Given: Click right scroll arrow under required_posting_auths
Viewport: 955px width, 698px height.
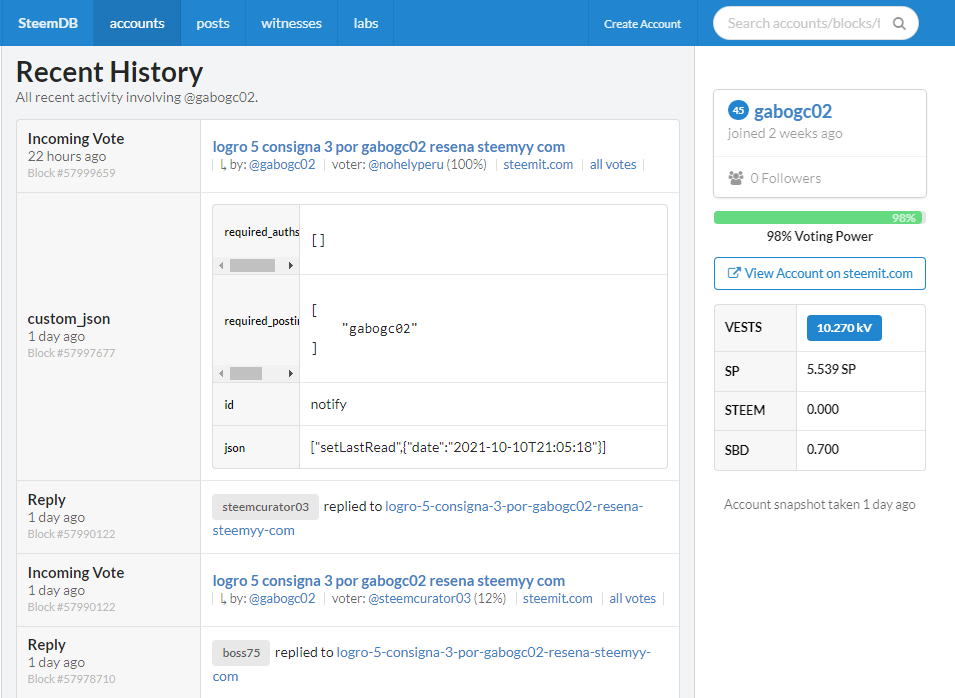Looking at the screenshot, I should (x=291, y=373).
